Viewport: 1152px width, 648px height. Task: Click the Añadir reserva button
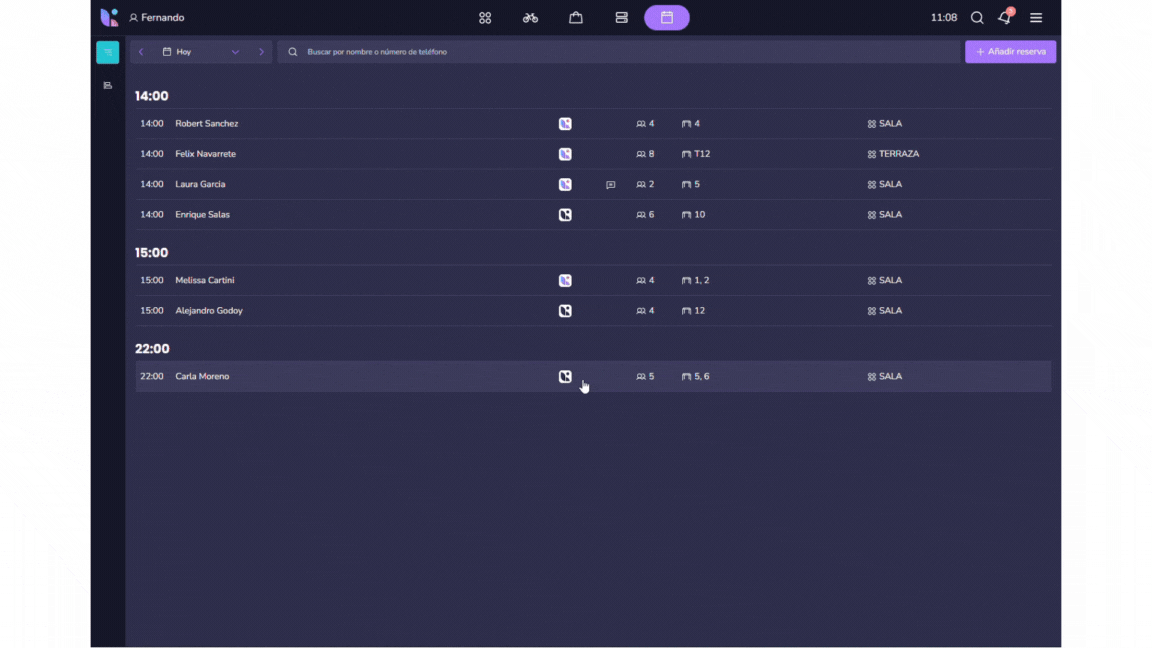point(1010,52)
